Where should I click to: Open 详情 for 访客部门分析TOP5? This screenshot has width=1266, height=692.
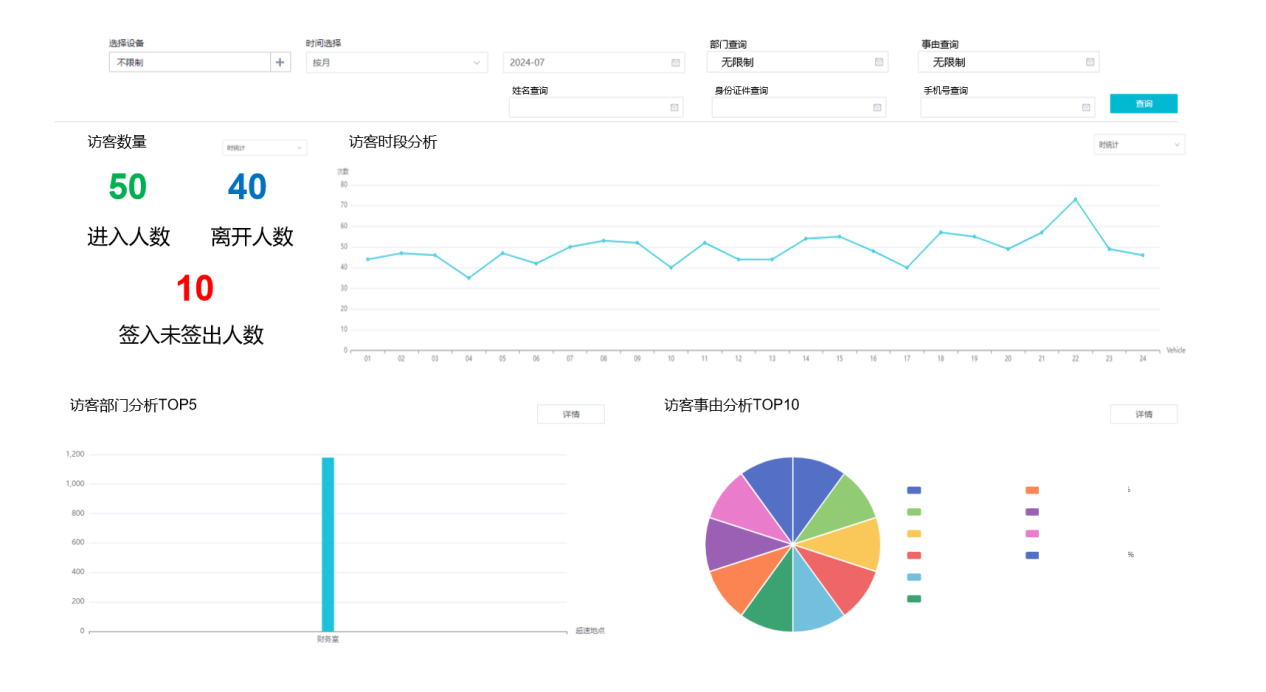click(x=570, y=414)
